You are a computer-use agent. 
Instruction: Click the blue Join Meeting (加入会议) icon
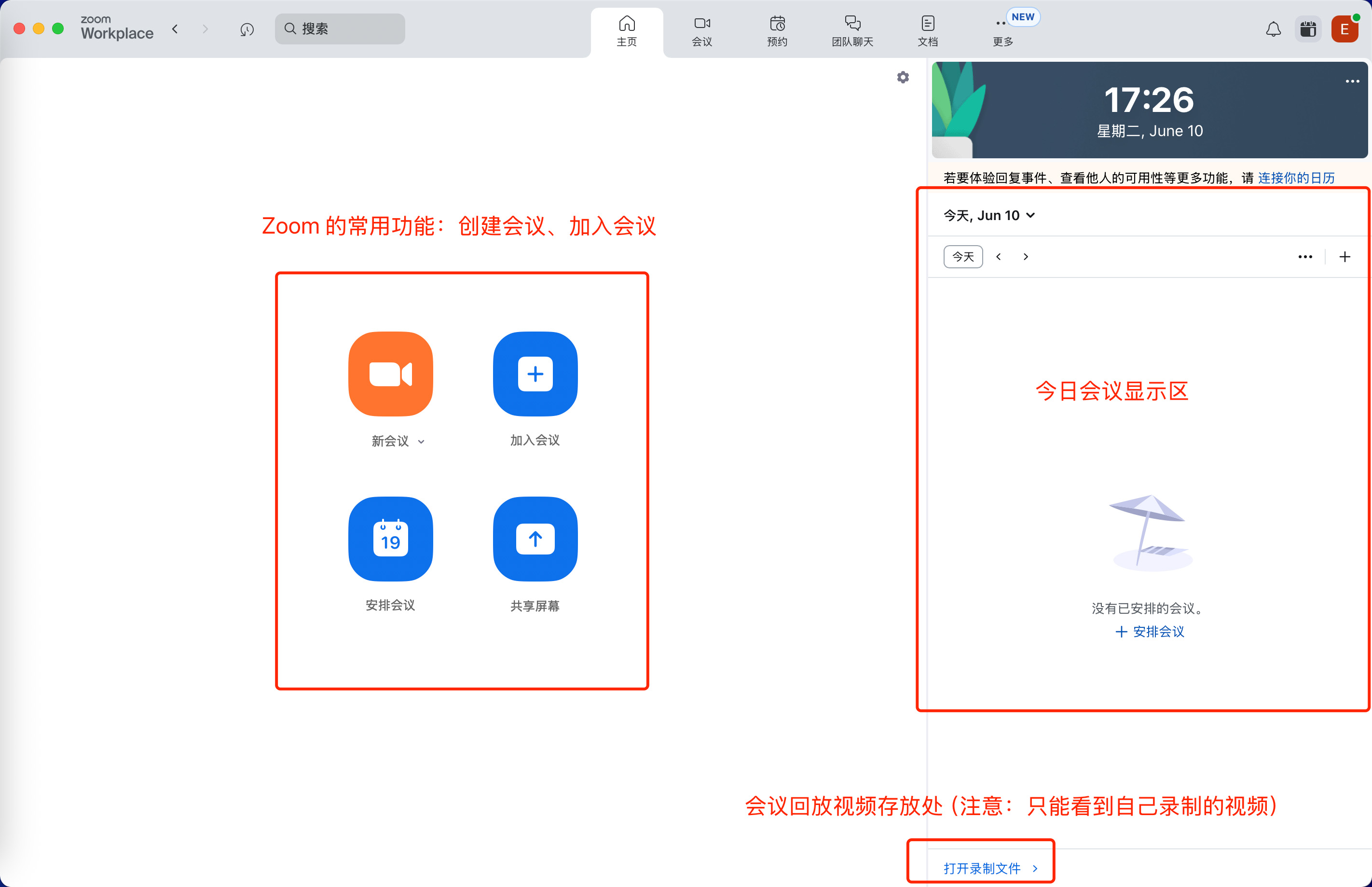[535, 373]
